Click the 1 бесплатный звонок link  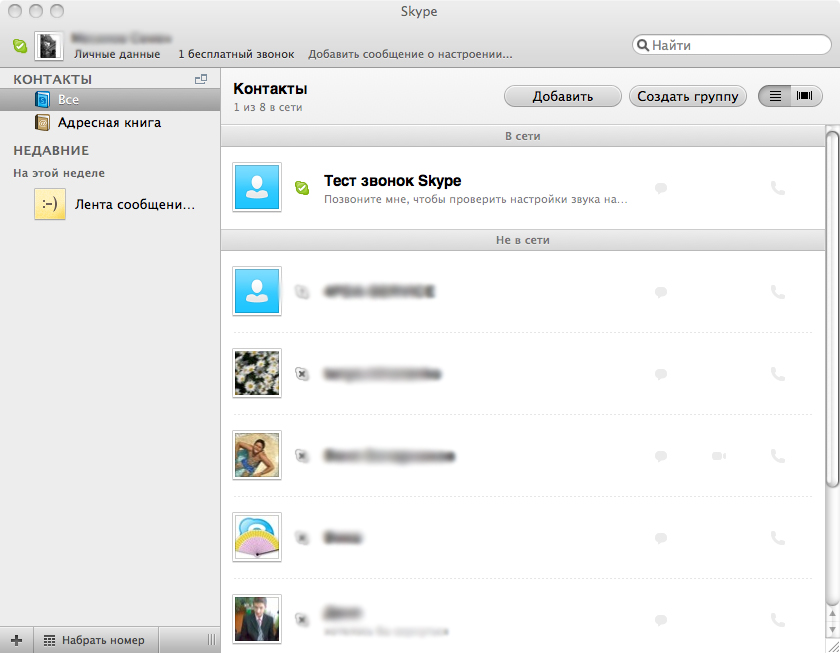coord(236,54)
